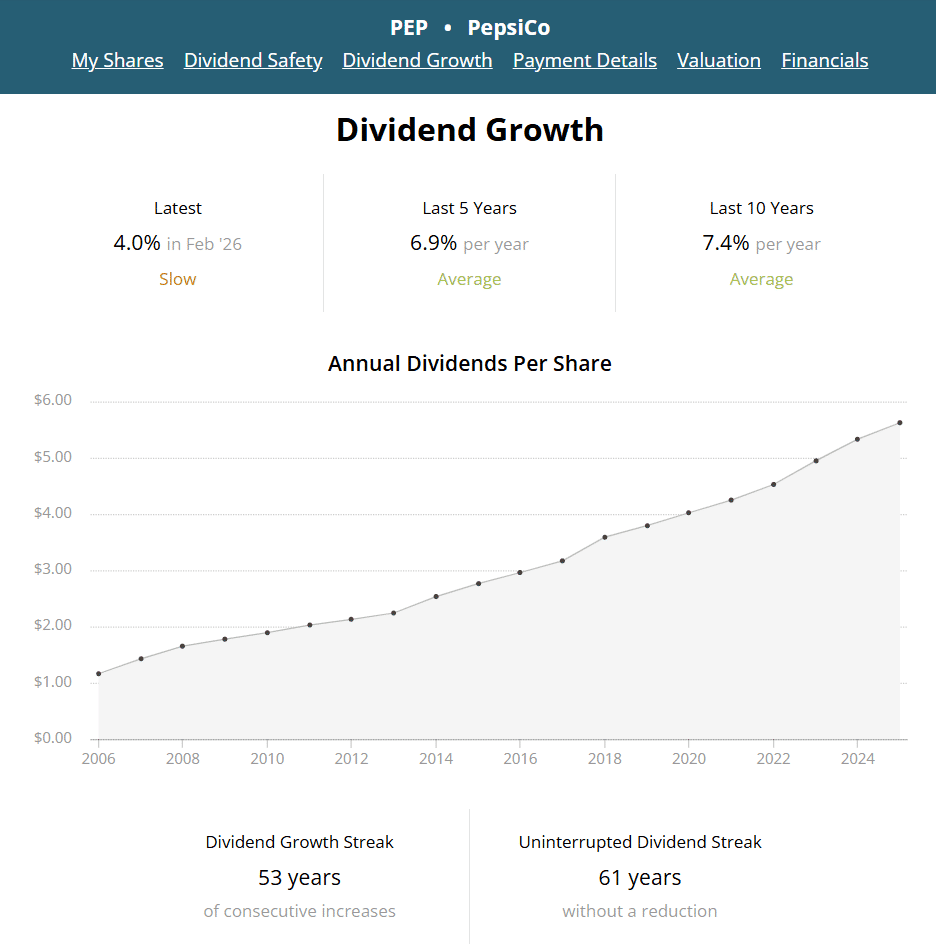Viewport: 936px width, 948px height.
Task: Click 'without a reduction' caption
Action: [x=640, y=911]
